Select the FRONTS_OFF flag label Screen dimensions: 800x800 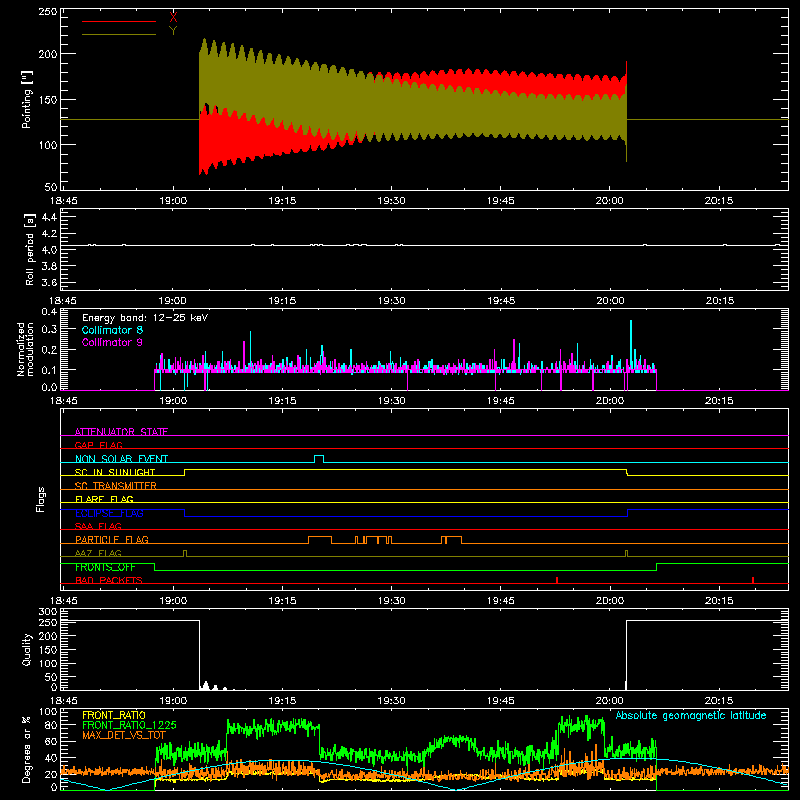[105, 567]
